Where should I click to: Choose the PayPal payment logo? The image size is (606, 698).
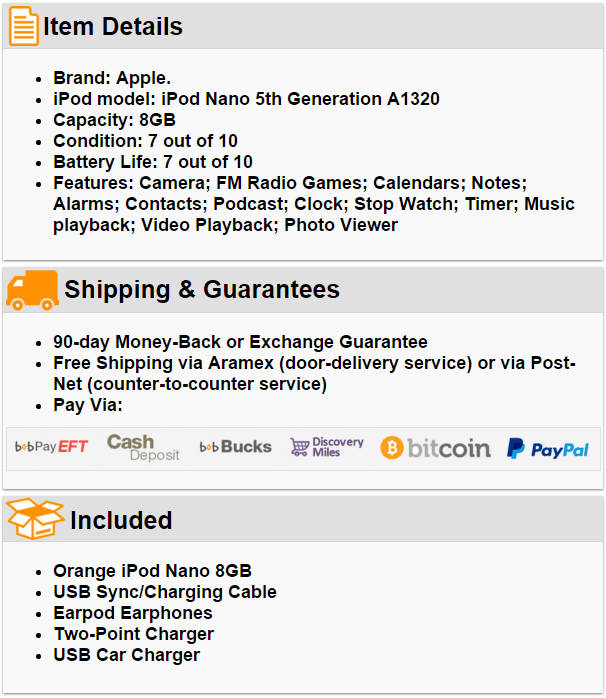coord(547,449)
